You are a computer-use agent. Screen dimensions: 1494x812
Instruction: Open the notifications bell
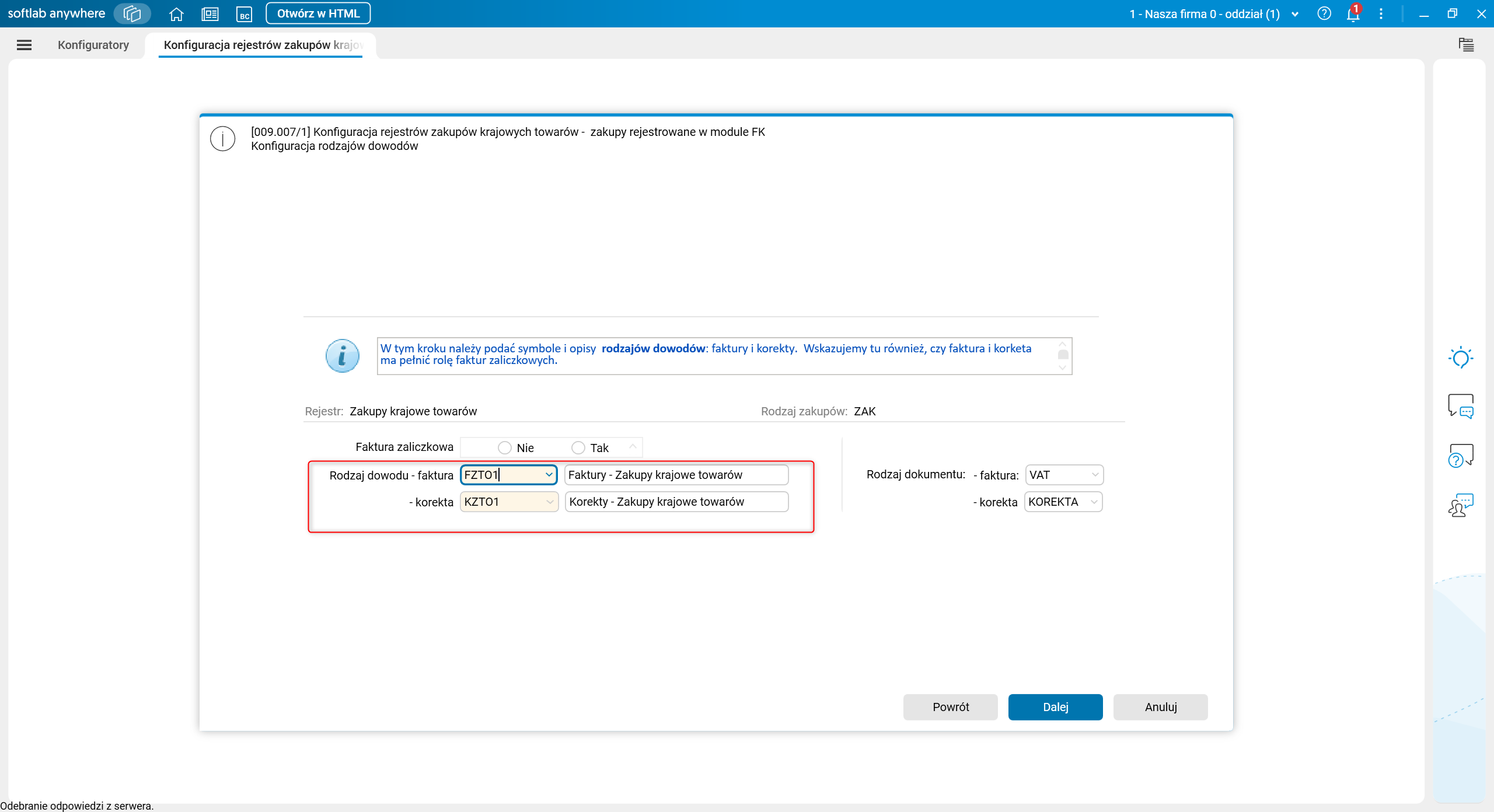1353,14
